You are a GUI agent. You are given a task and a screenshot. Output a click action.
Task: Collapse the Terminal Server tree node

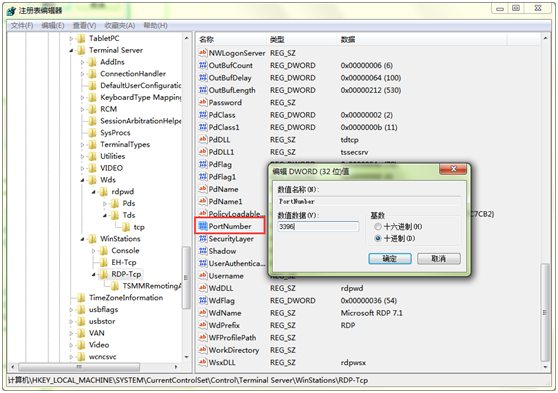[71, 51]
